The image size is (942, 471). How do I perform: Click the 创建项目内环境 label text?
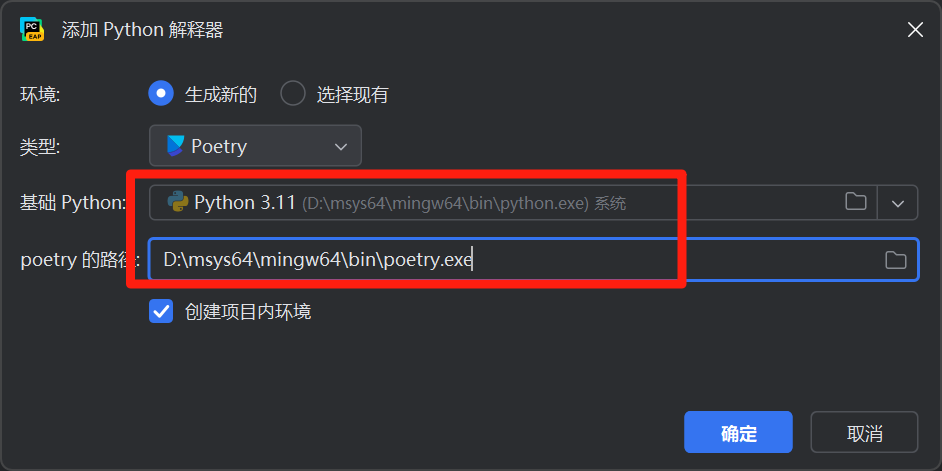click(248, 311)
